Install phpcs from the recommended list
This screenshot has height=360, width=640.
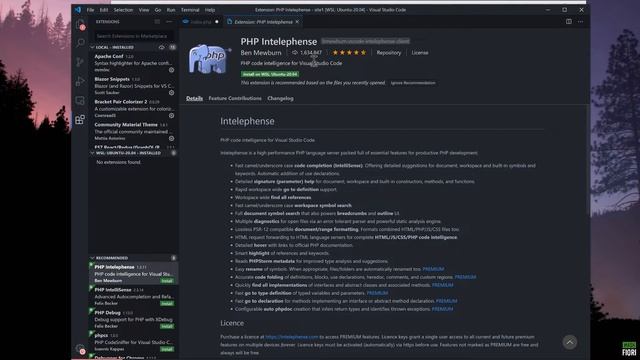click(167, 349)
